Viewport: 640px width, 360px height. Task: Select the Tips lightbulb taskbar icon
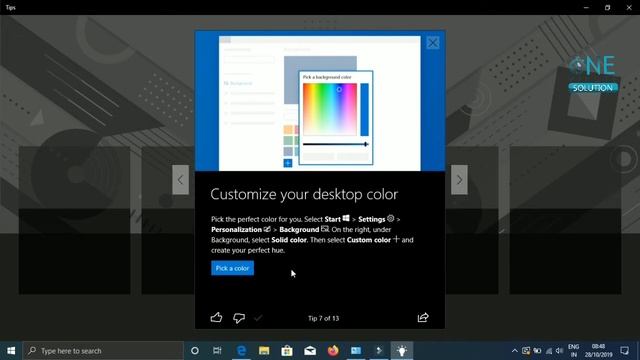coord(402,351)
